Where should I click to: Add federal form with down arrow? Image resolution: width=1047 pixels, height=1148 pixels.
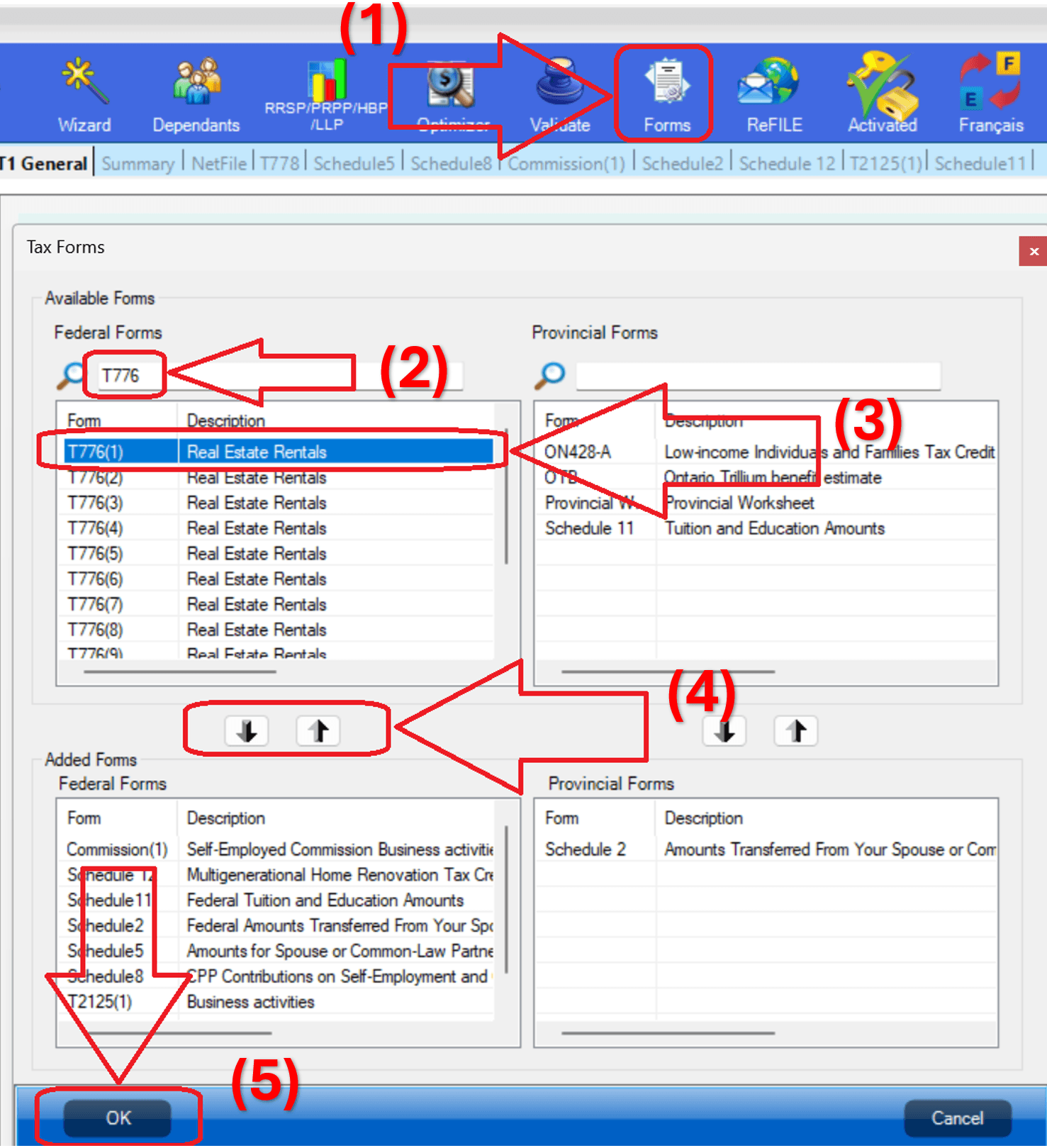[247, 731]
